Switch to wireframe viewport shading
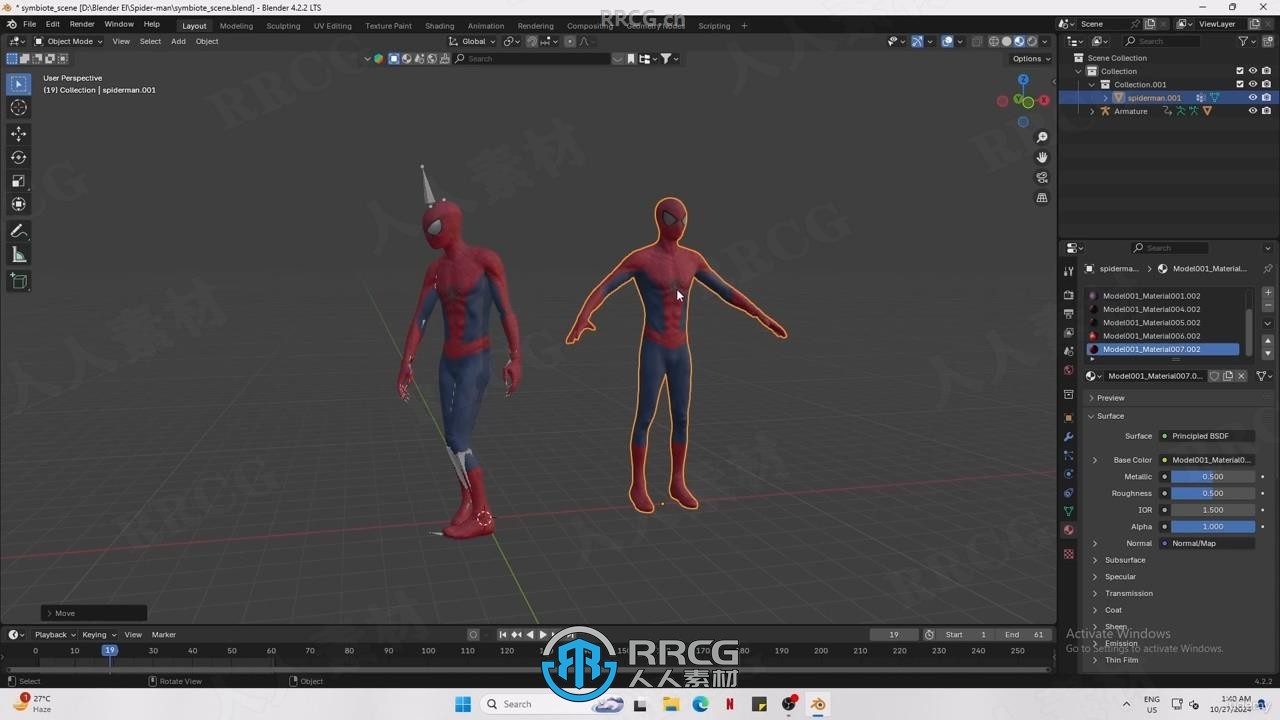1280x720 pixels. (x=994, y=41)
